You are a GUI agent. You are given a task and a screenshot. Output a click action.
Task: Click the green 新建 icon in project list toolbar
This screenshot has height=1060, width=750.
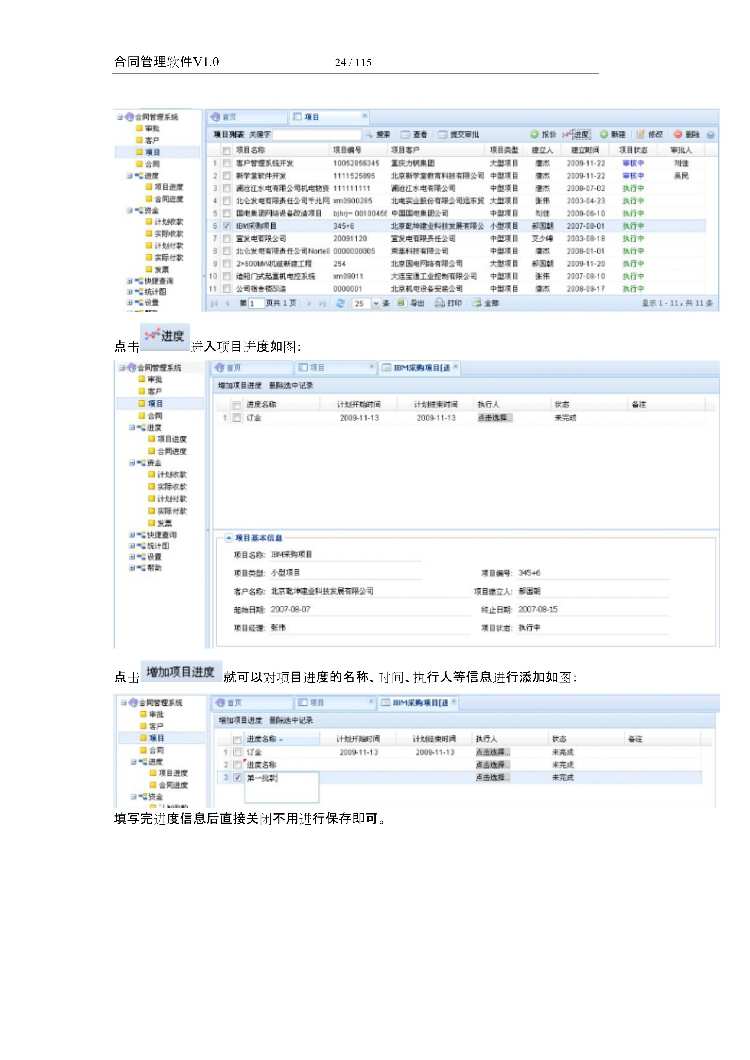click(x=605, y=135)
